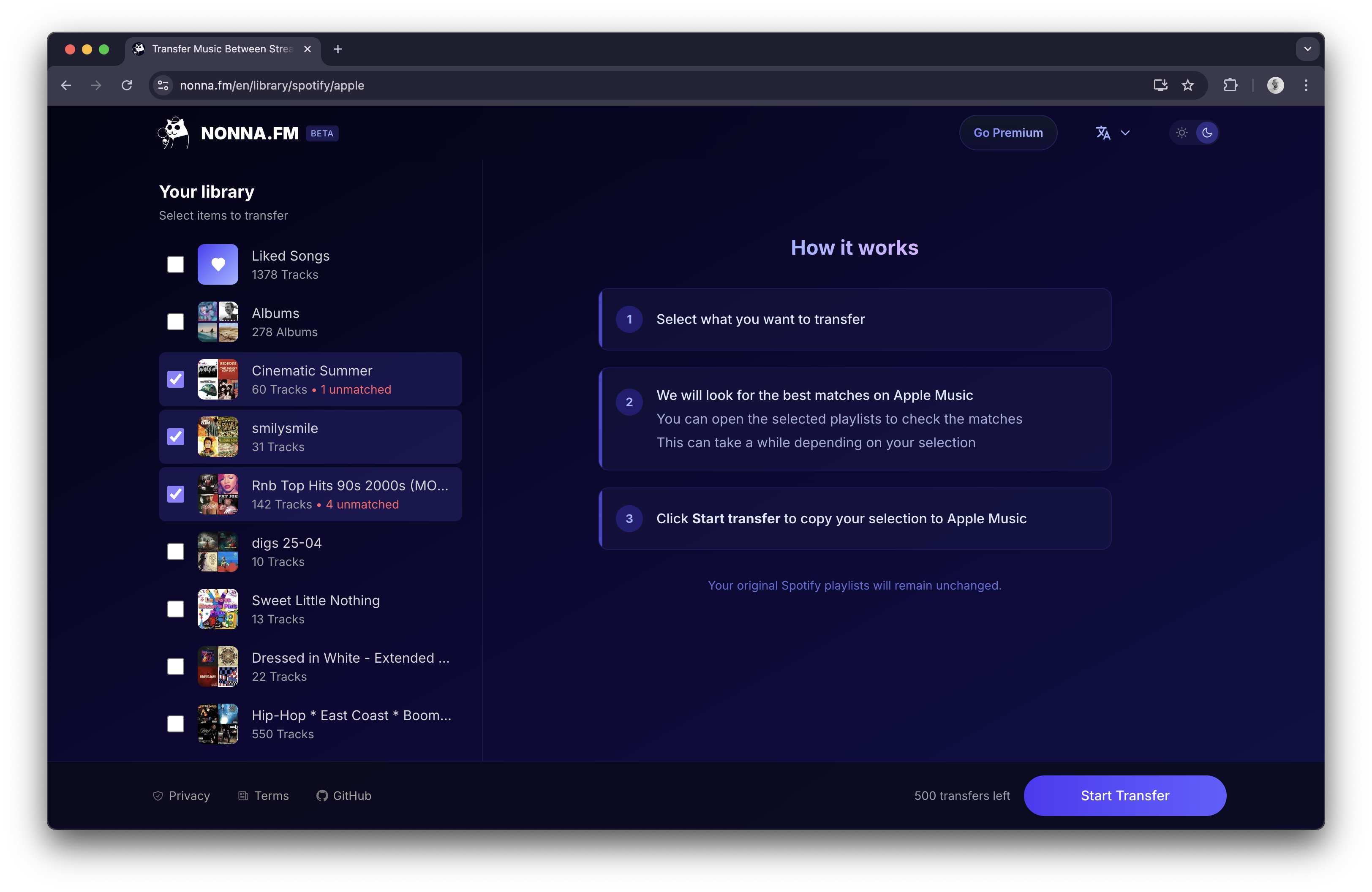Expand the browser tab search chevron

coord(1307,49)
